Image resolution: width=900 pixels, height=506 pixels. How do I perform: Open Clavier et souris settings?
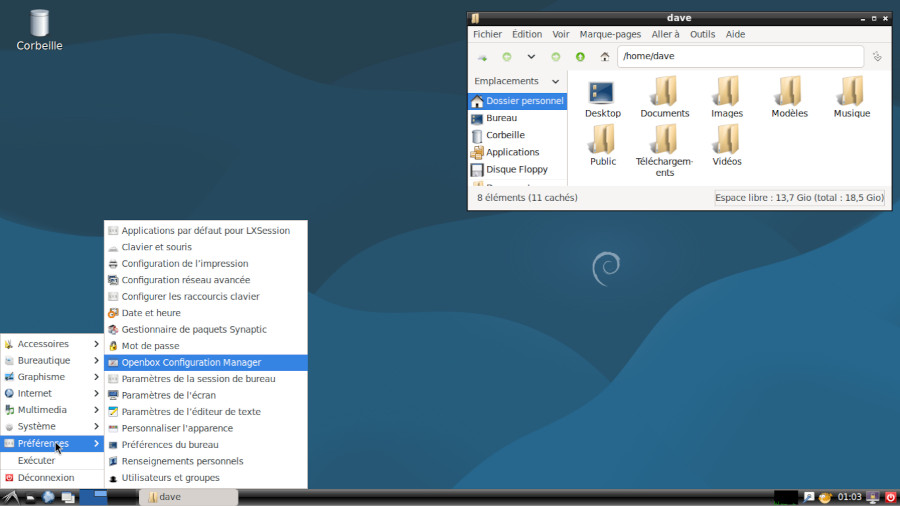205,247
